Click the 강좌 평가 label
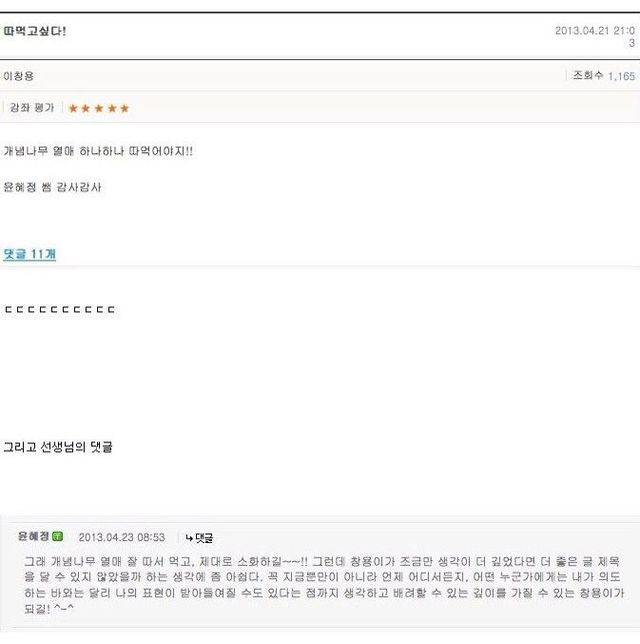640x644 pixels. (32, 108)
